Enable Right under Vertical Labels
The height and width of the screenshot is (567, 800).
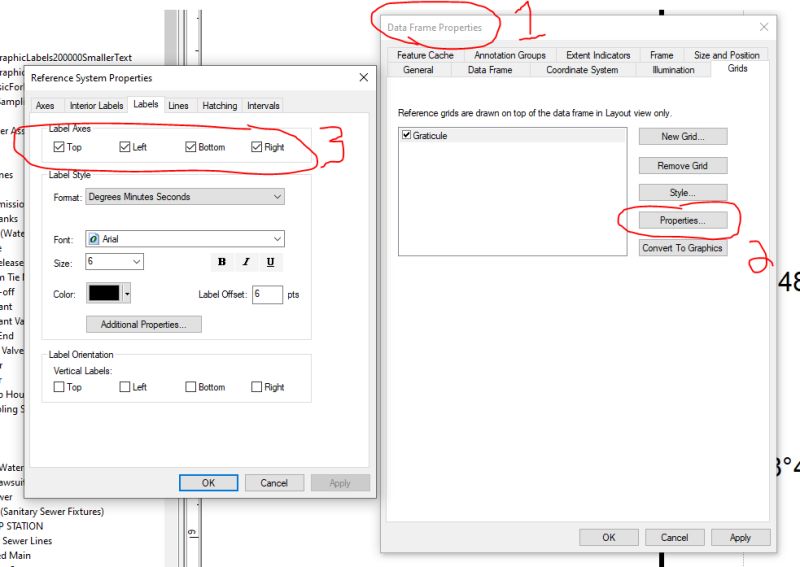pyautogui.click(x=256, y=387)
